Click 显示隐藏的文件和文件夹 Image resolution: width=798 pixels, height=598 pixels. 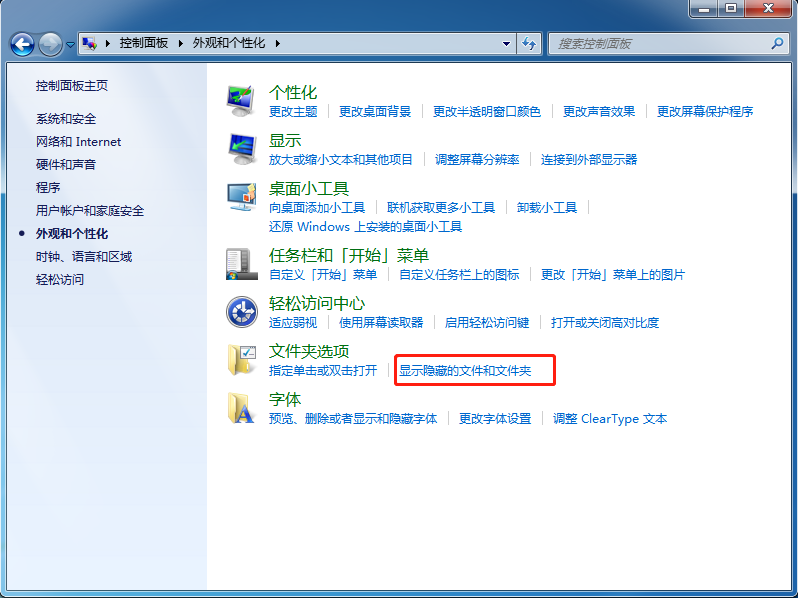click(x=465, y=370)
